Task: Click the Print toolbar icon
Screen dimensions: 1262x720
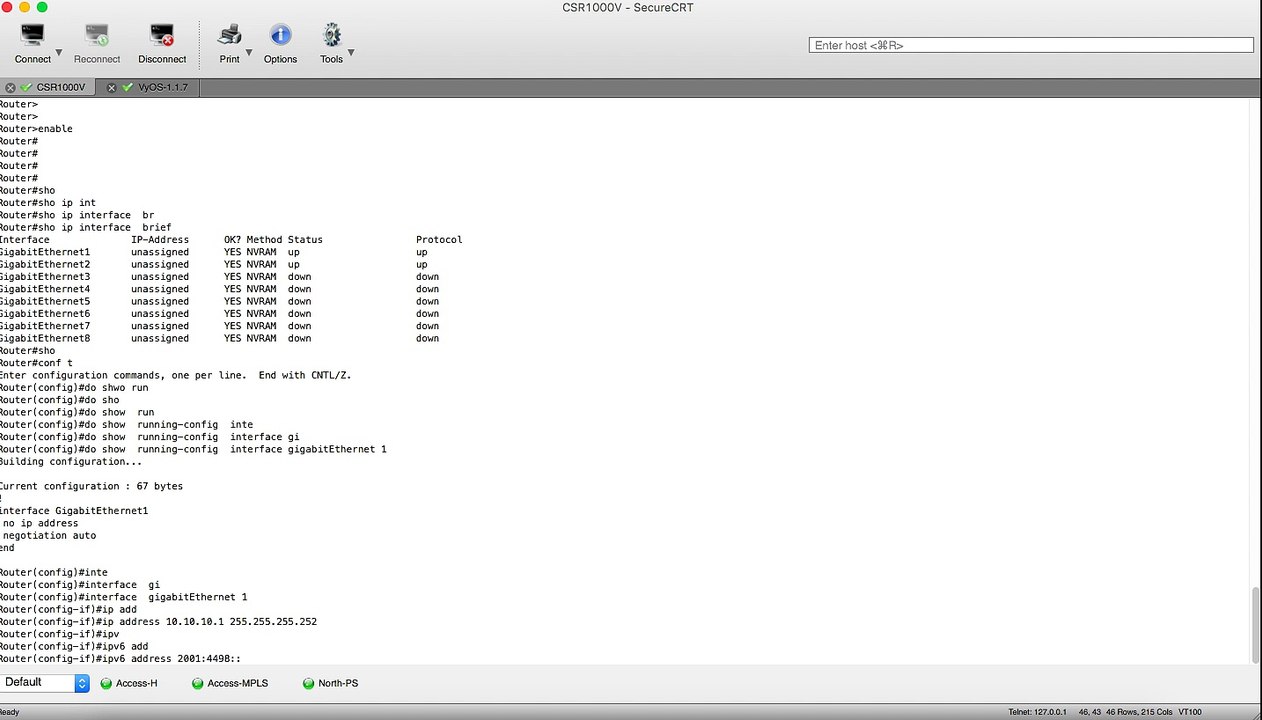Action: pos(229,36)
